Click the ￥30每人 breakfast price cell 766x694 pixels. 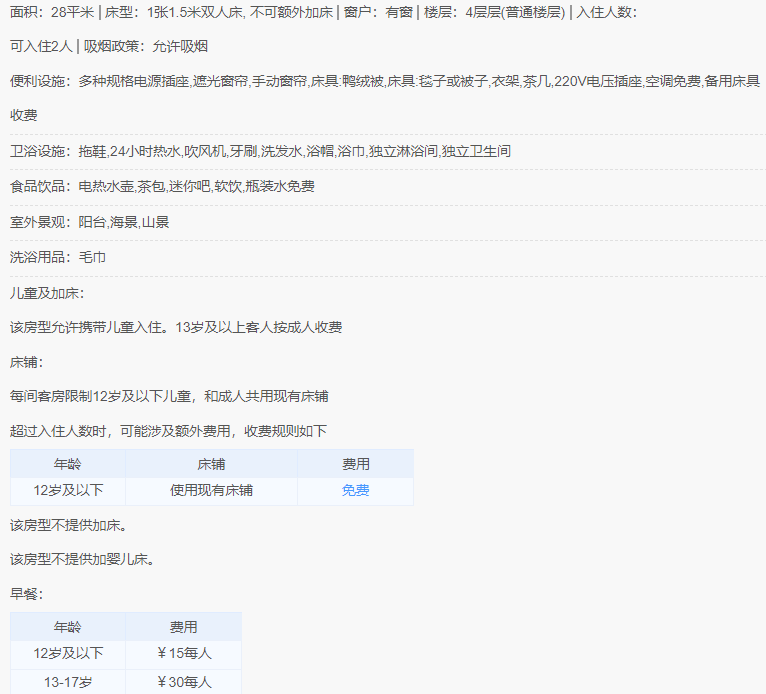point(184,682)
